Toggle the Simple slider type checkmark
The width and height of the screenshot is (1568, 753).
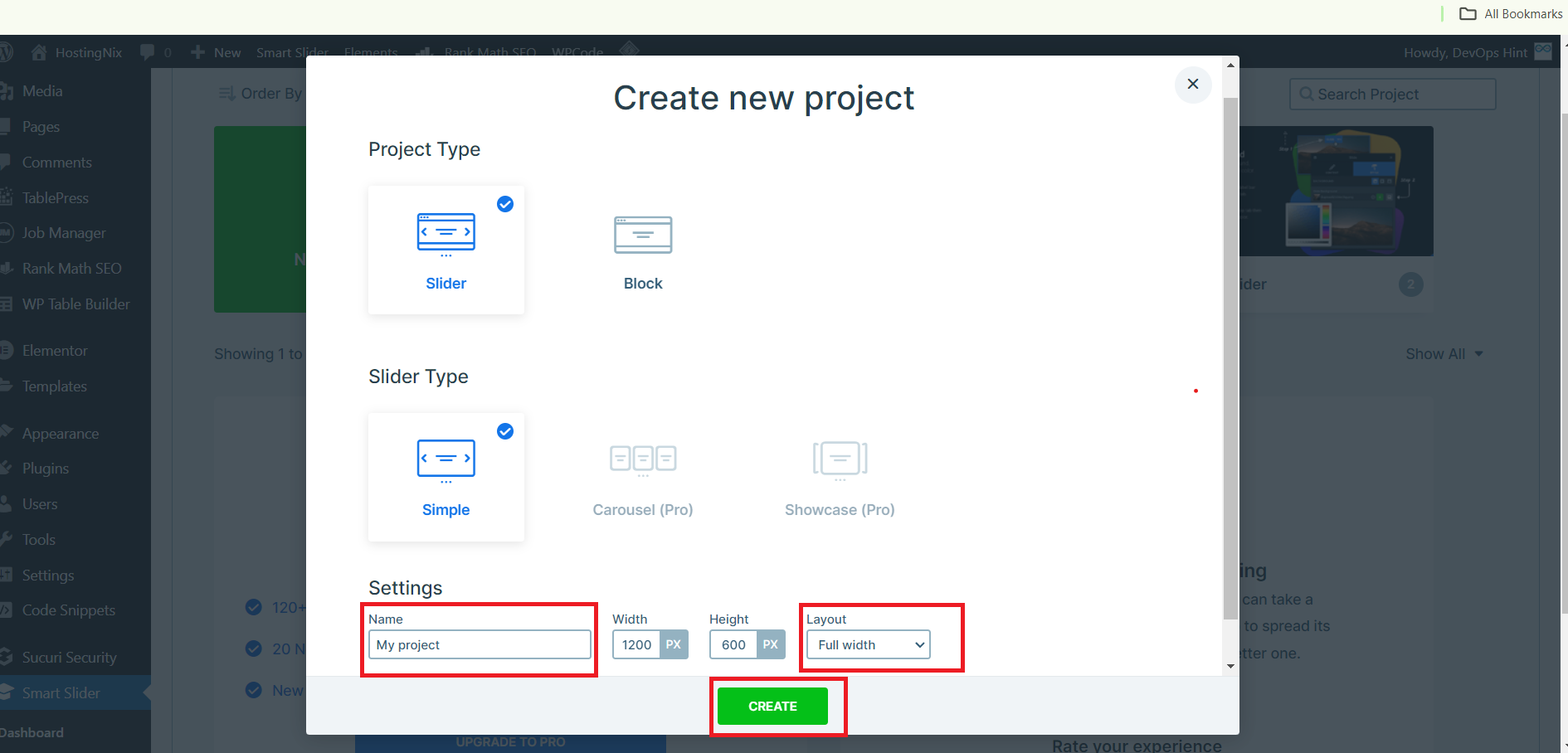[505, 431]
